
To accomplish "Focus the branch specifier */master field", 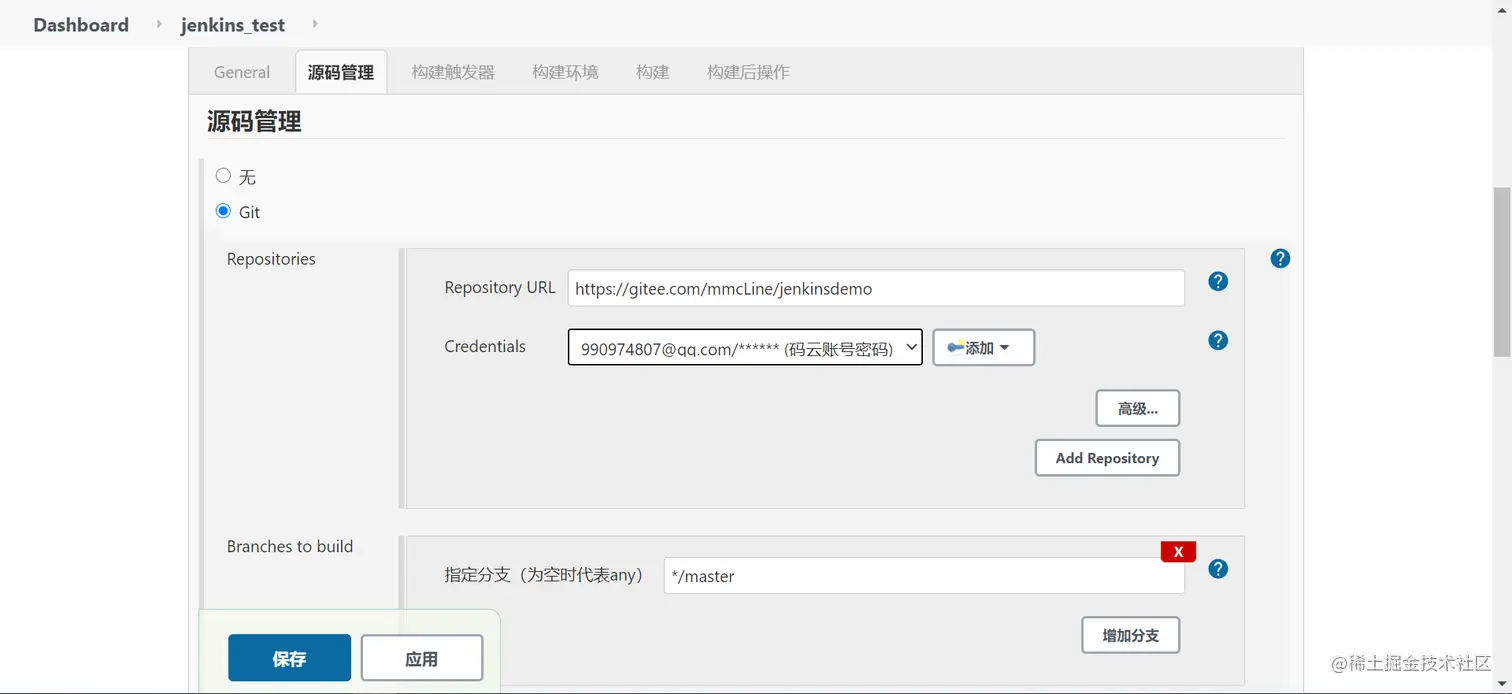I will (x=924, y=576).
